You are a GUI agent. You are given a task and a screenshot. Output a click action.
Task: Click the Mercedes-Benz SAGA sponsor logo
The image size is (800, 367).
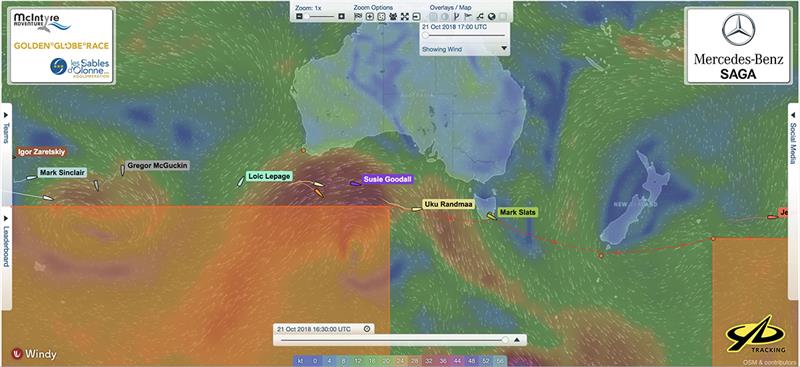738,46
